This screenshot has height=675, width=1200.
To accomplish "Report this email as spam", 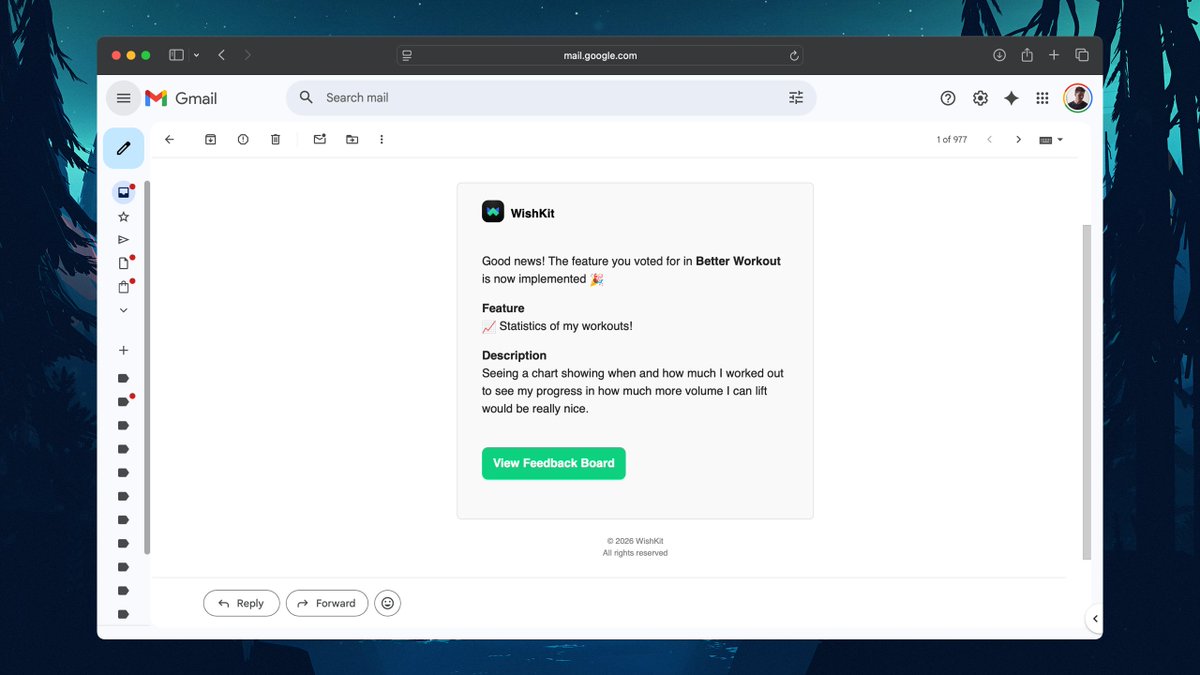I will 243,140.
